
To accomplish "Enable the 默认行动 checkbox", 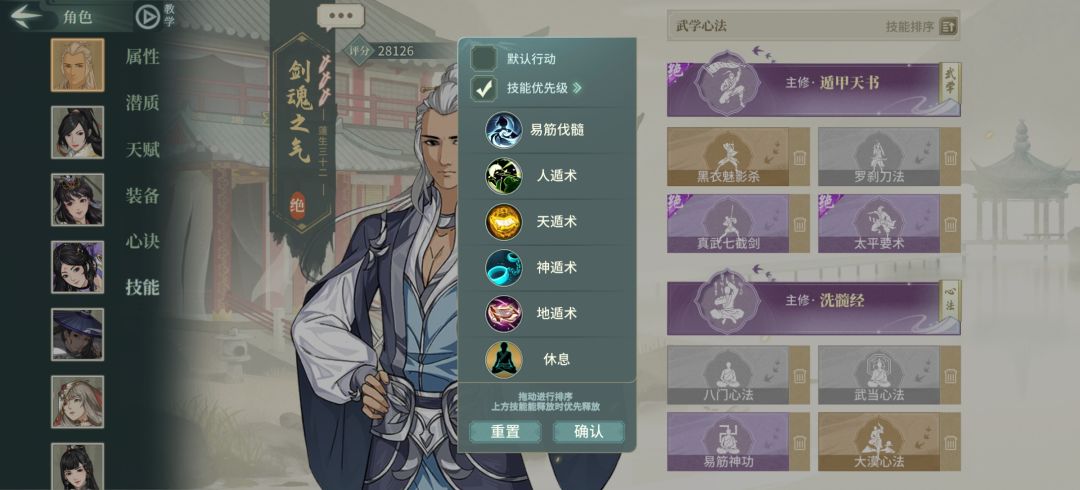I will 484,59.
